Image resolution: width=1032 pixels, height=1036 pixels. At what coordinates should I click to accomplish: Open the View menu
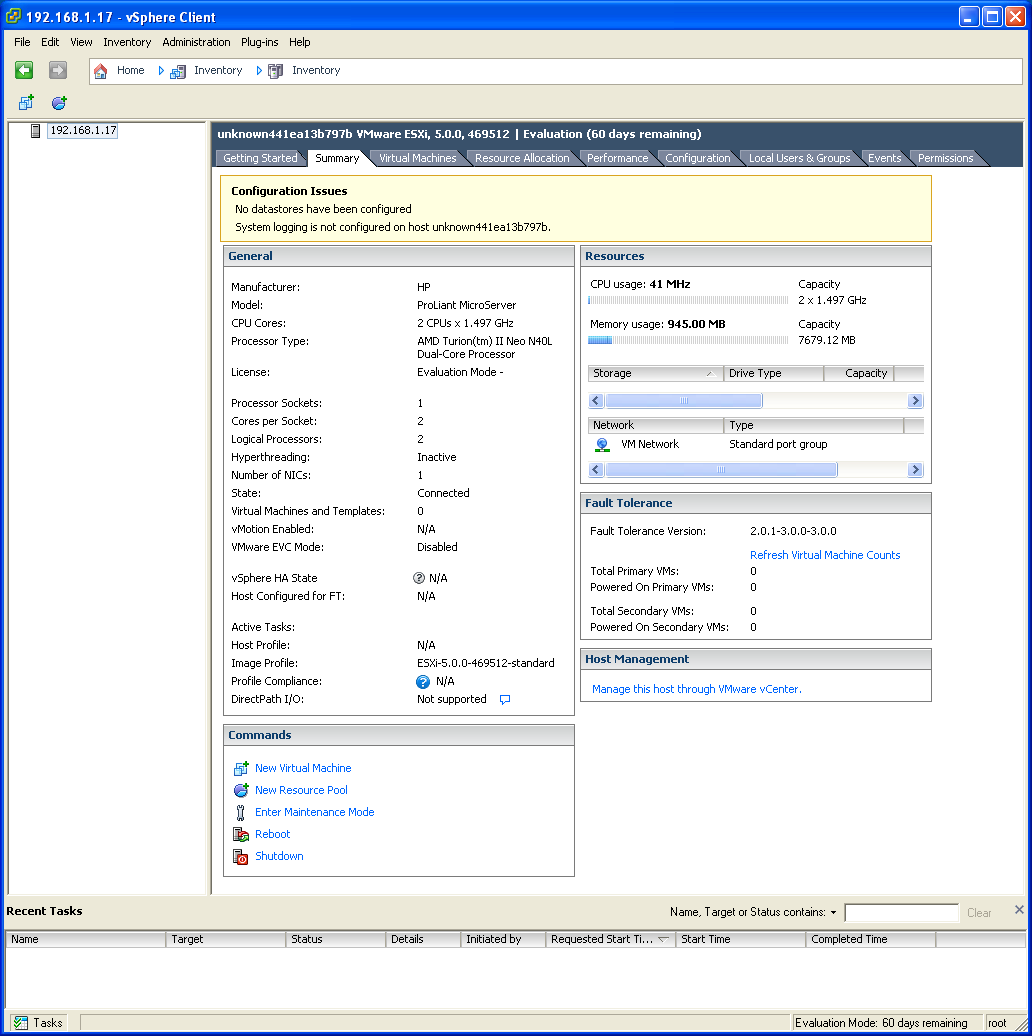[81, 42]
